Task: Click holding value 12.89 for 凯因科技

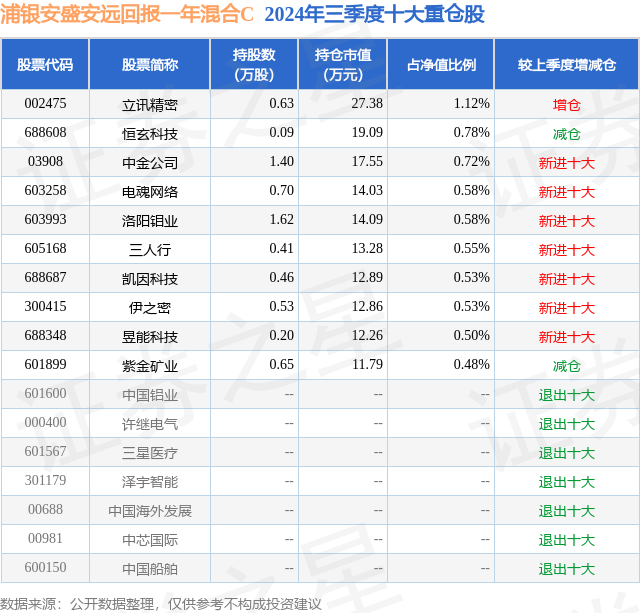Action: click(x=367, y=278)
